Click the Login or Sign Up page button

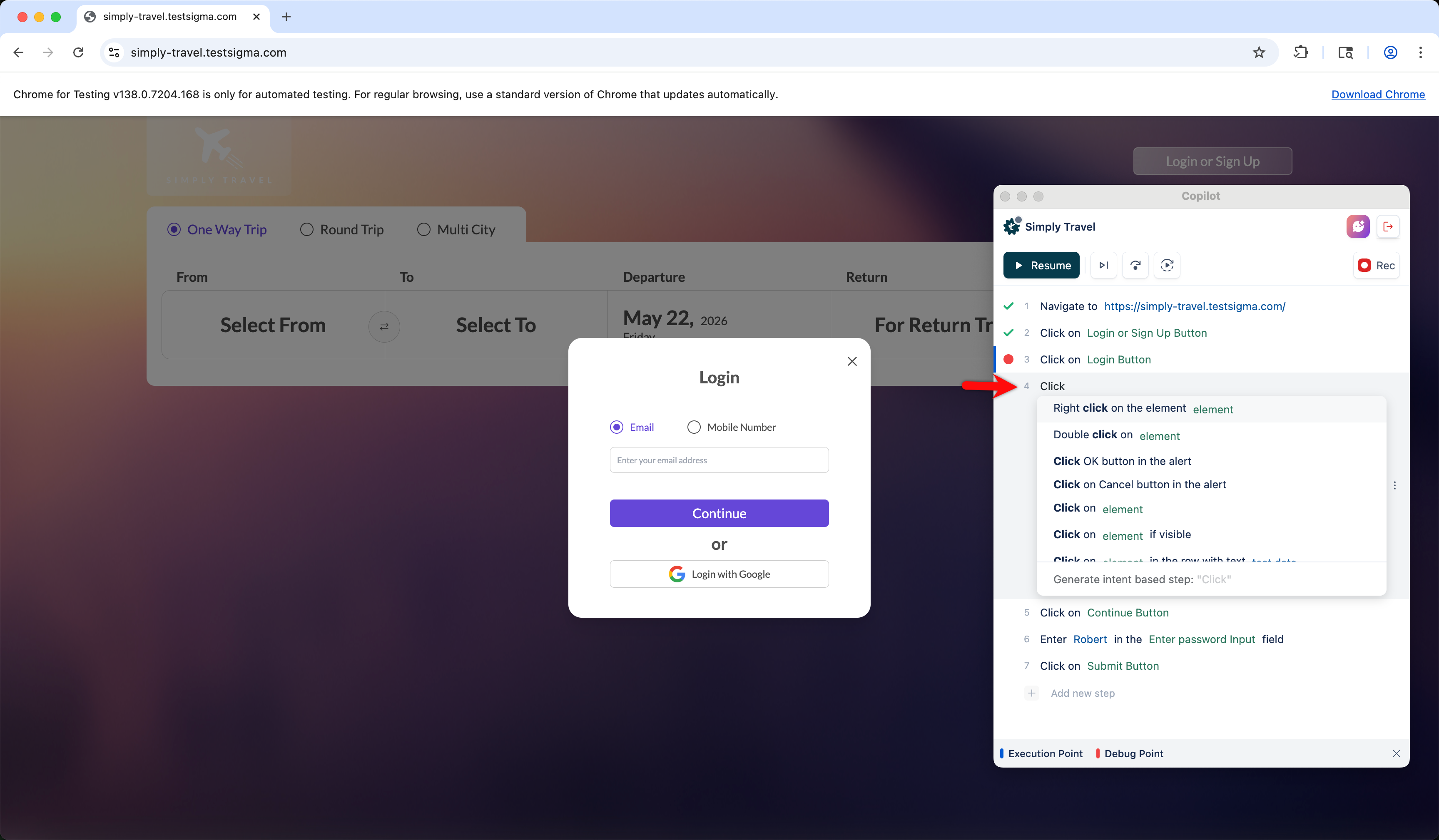1212,162
